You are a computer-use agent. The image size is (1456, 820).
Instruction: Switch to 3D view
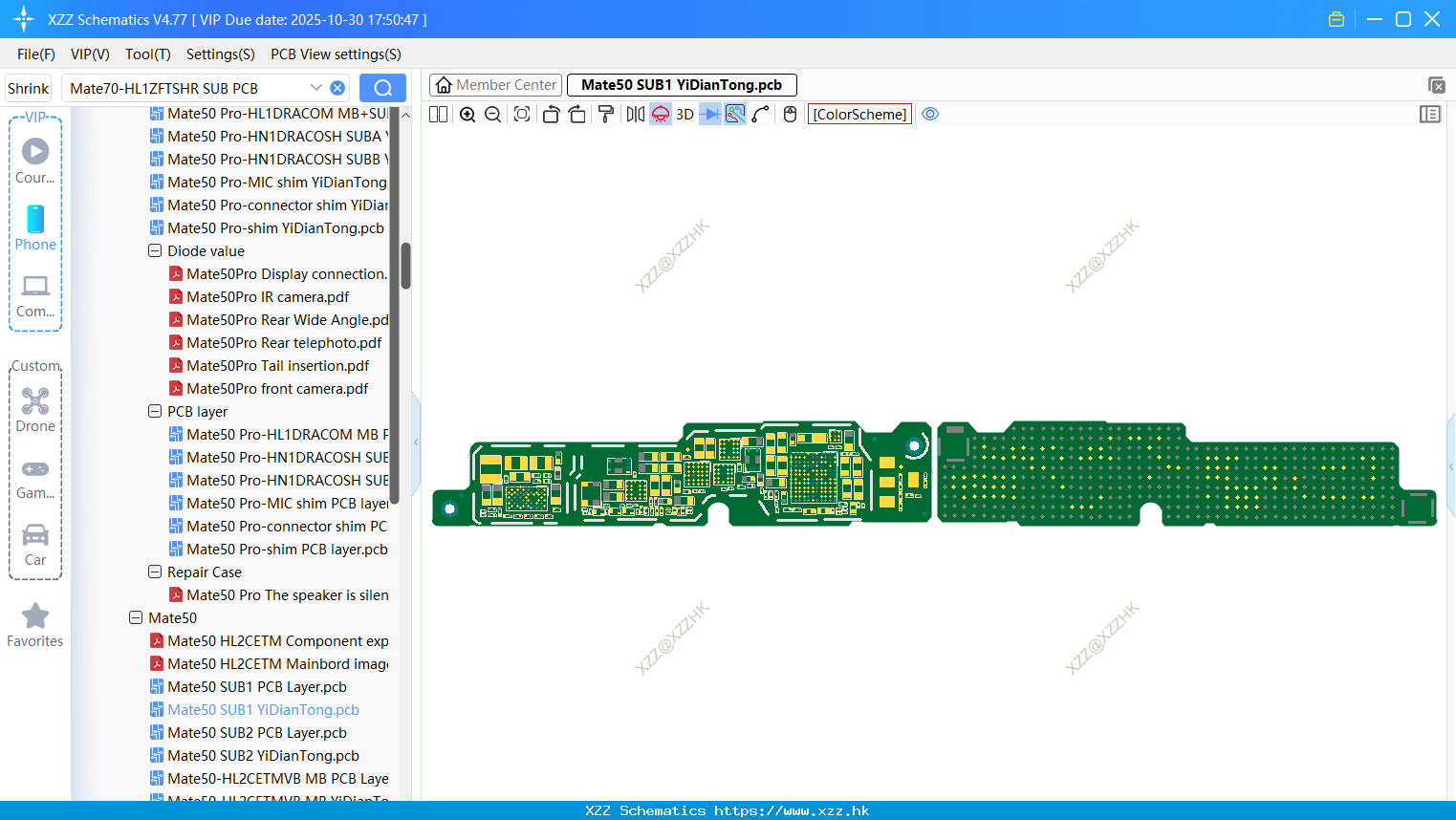pos(685,115)
